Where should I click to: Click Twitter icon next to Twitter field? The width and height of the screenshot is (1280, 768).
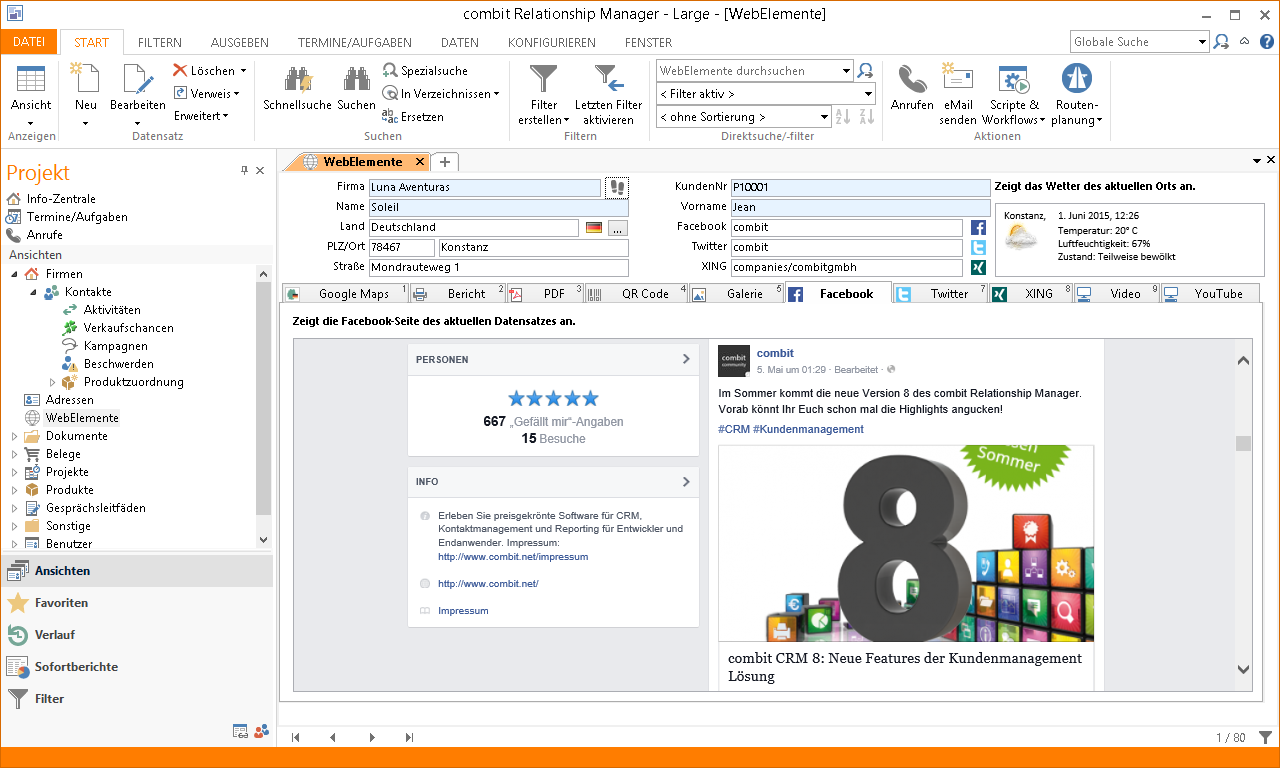(x=979, y=247)
